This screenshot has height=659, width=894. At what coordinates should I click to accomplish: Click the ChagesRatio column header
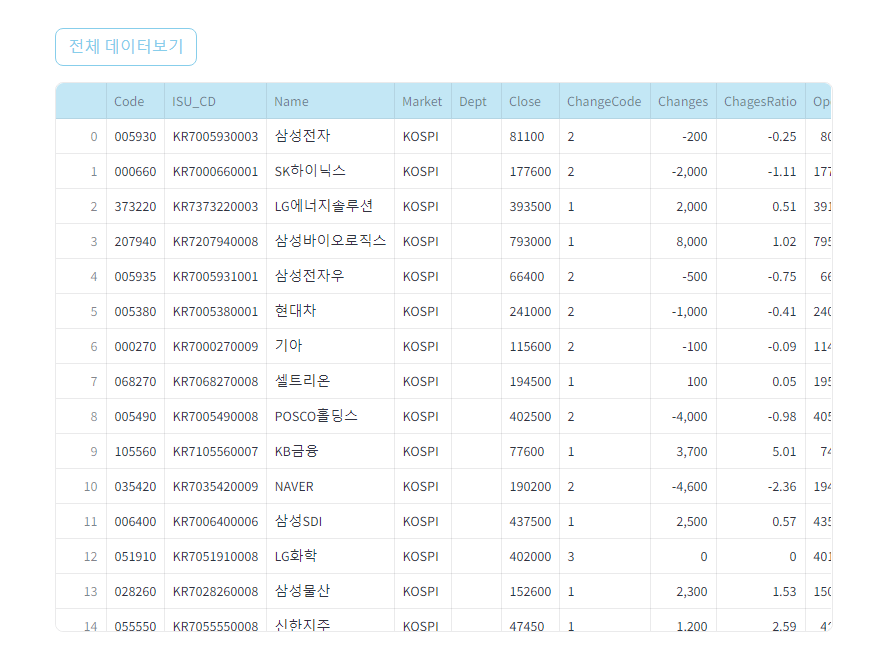(x=760, y=101)
